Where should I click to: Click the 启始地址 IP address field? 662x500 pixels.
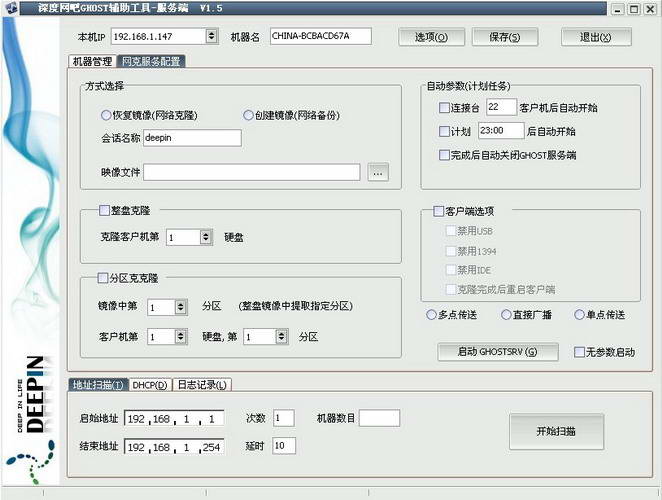174,418
